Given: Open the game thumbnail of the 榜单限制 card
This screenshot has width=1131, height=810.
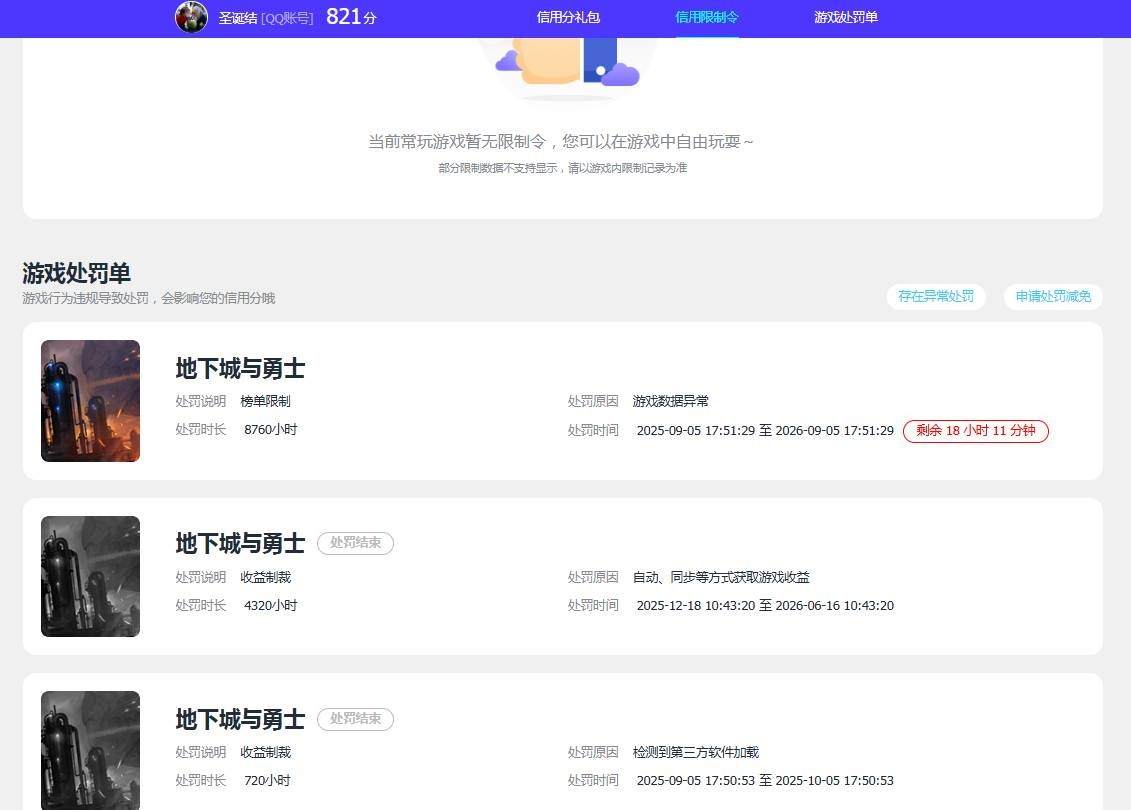Looking at the screenshot, I should pos(90,401).
